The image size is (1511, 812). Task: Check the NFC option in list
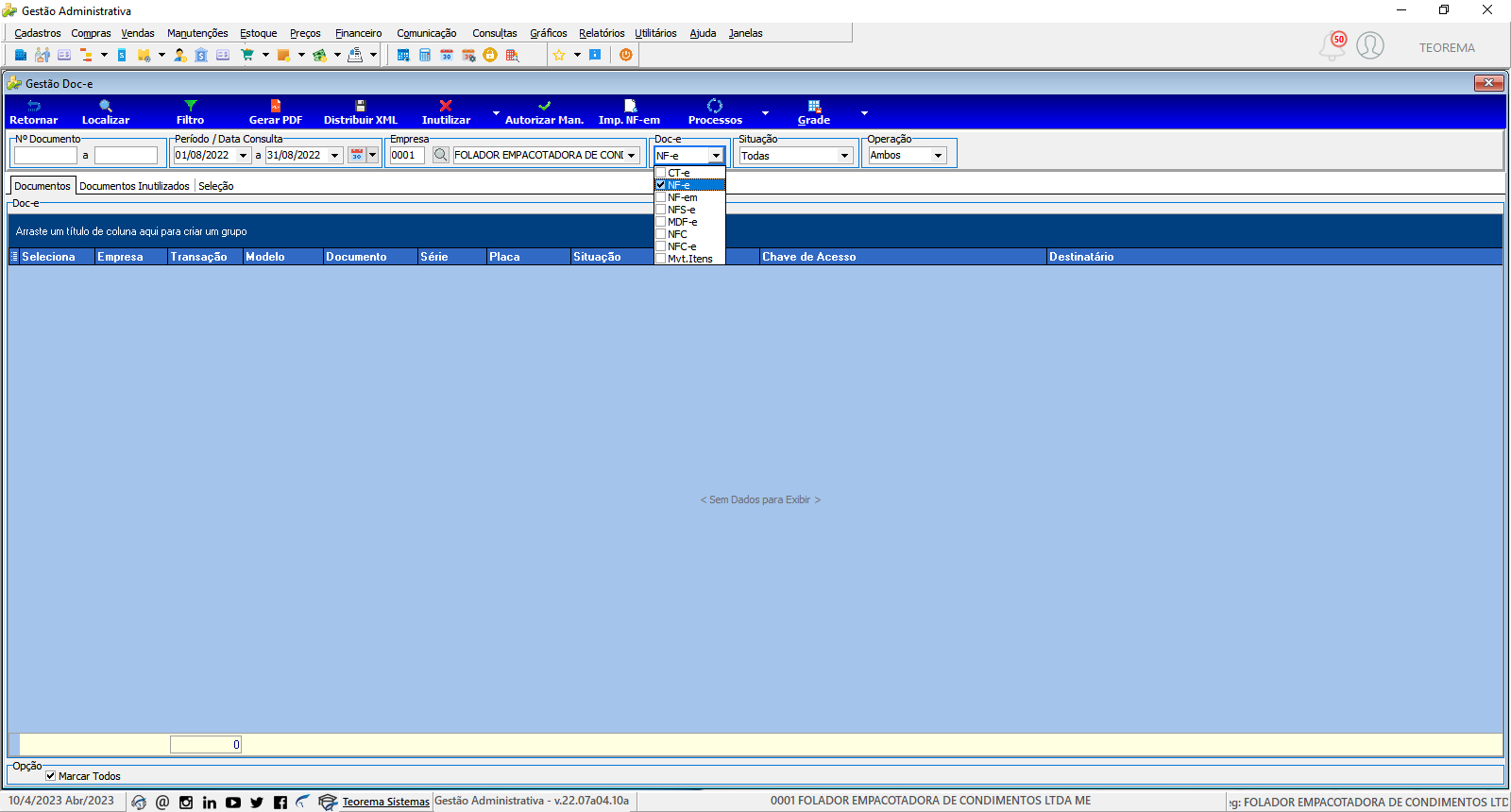661,234
